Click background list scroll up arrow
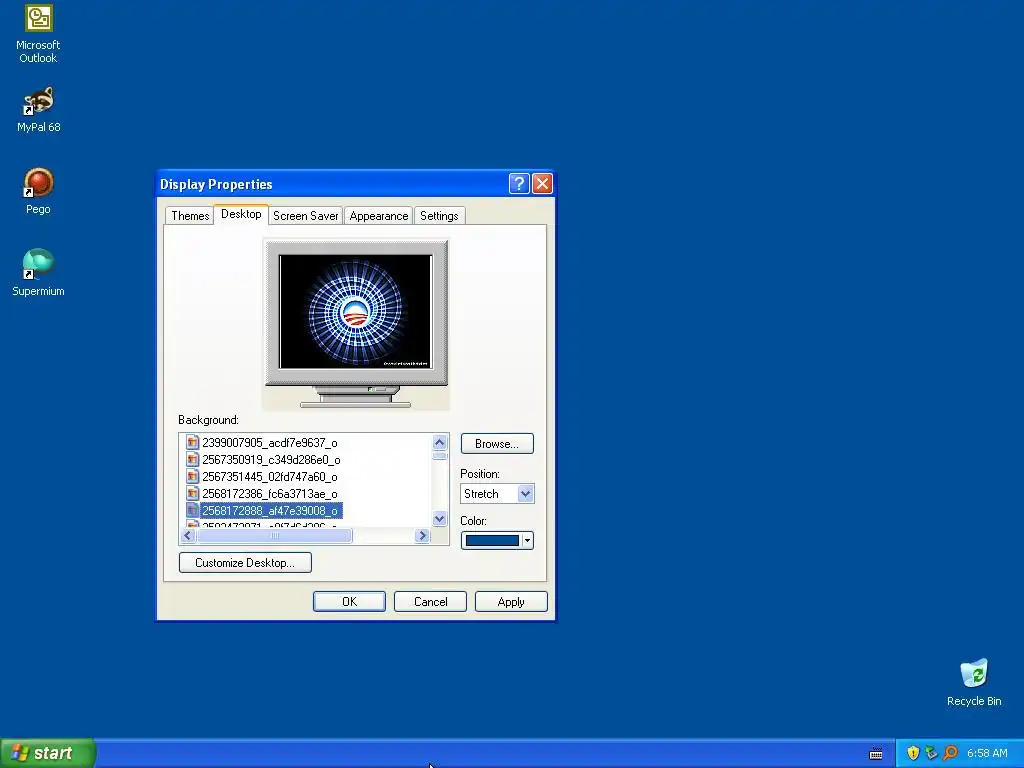 tap(440, 443)
